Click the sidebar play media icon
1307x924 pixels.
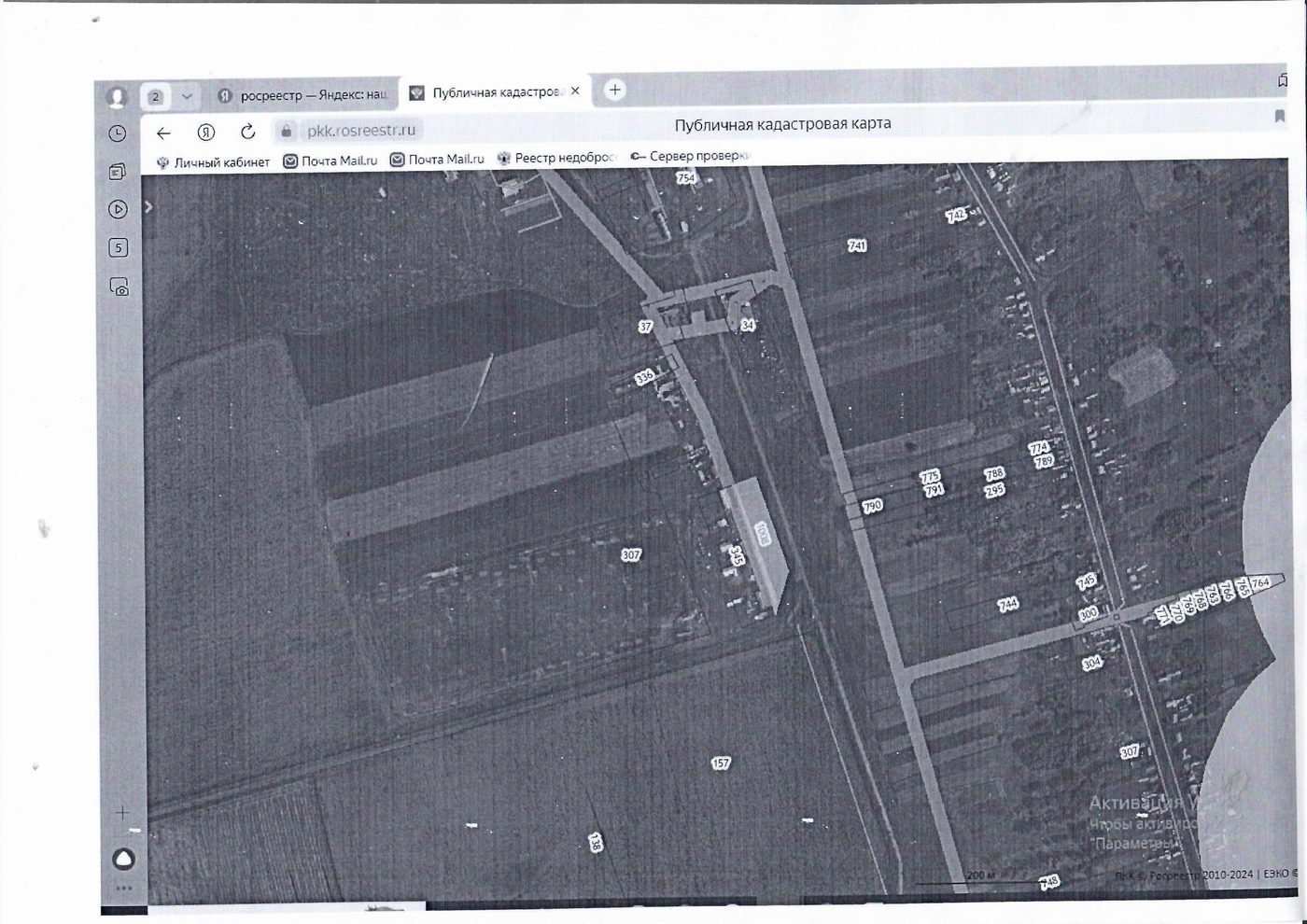coord(118,209)
